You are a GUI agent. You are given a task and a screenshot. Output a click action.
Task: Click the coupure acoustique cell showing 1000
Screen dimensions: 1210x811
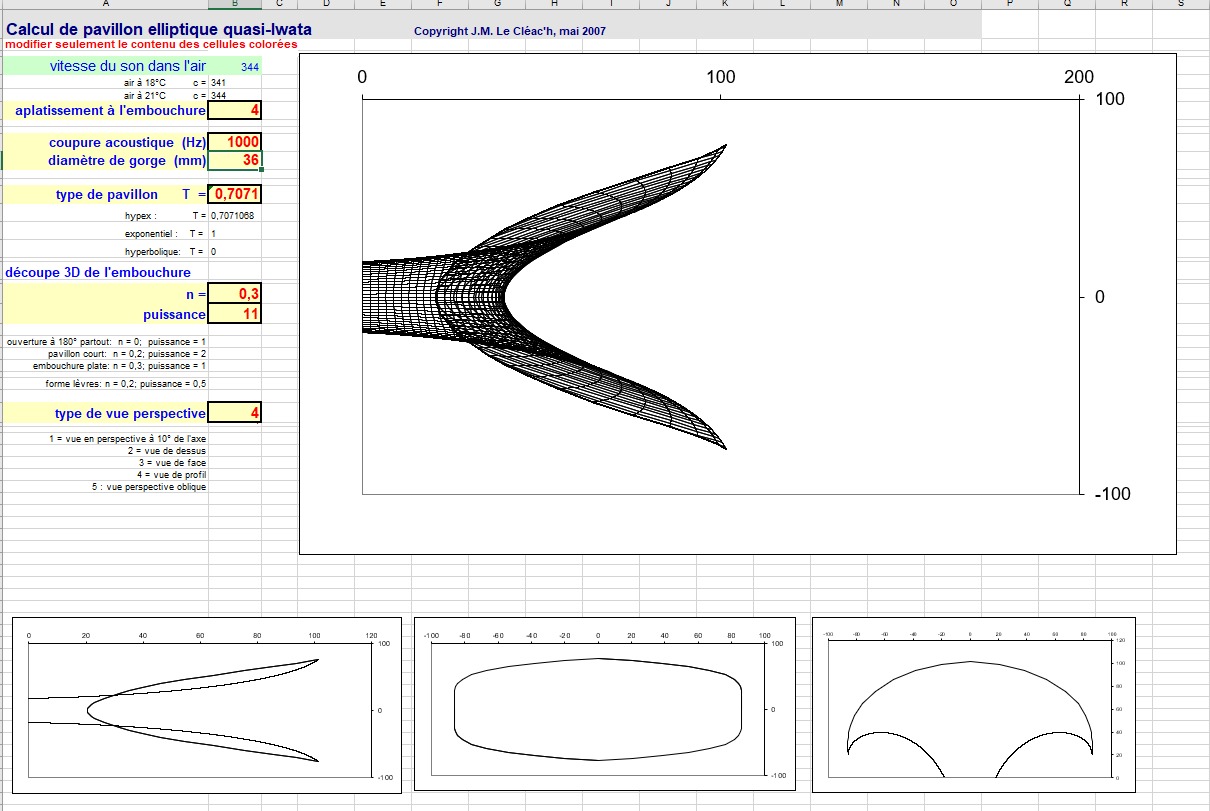click(x=234, y=143)
